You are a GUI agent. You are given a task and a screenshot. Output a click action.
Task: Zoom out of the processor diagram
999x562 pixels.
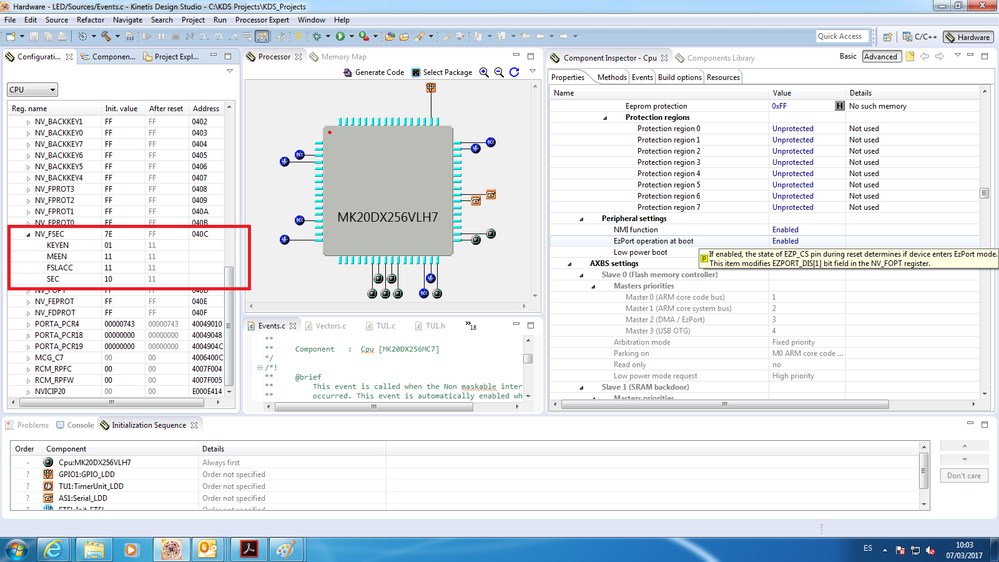pos(499,73)
